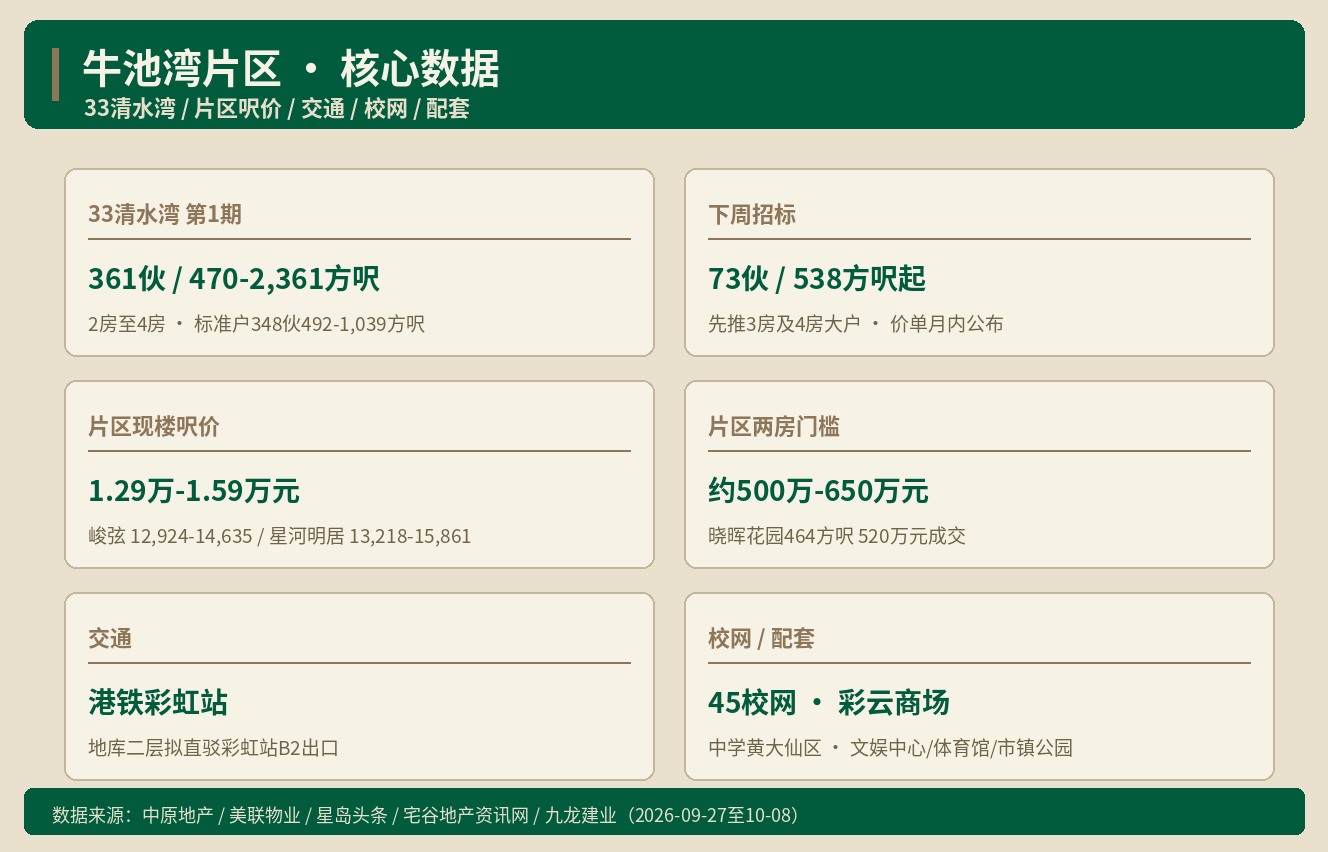Select the card heading 交通

tap(110, 638)
